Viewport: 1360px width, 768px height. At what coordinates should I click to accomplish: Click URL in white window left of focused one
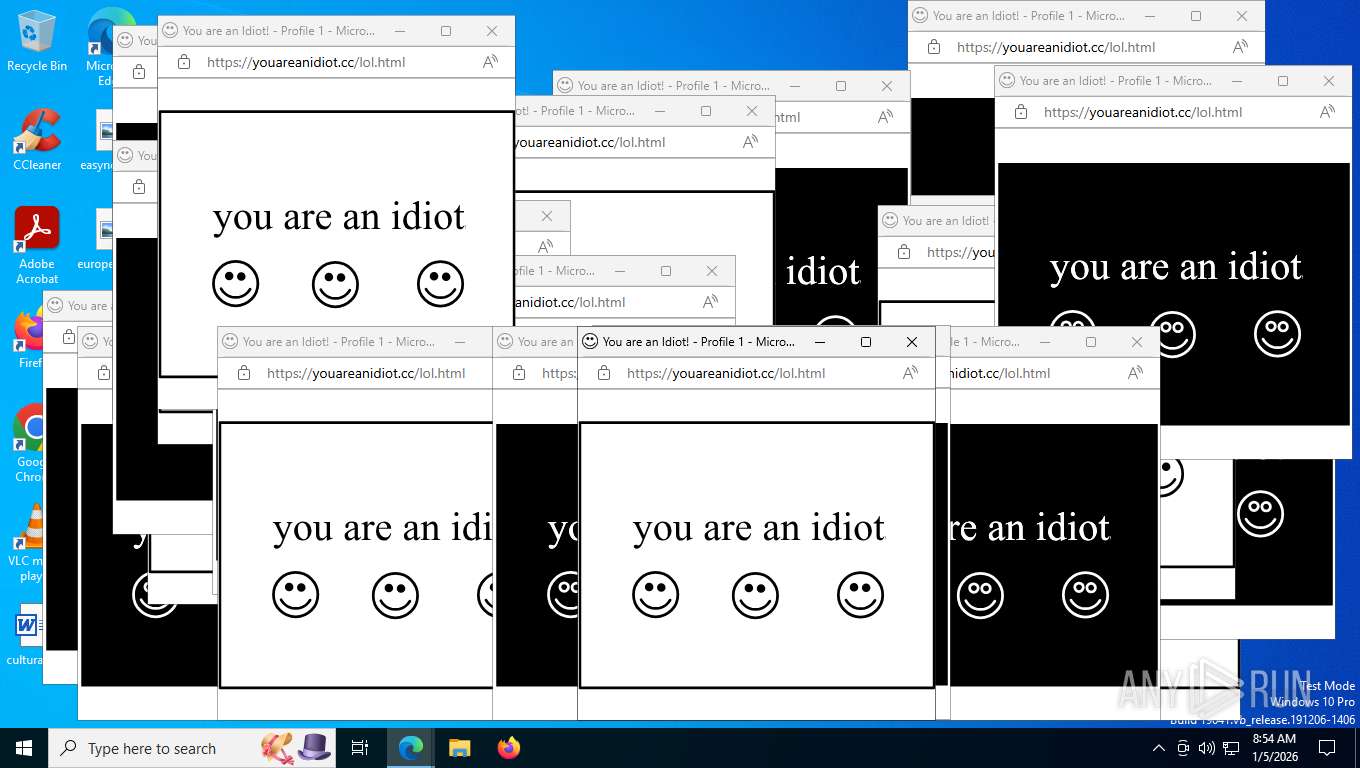coord(366,373)
